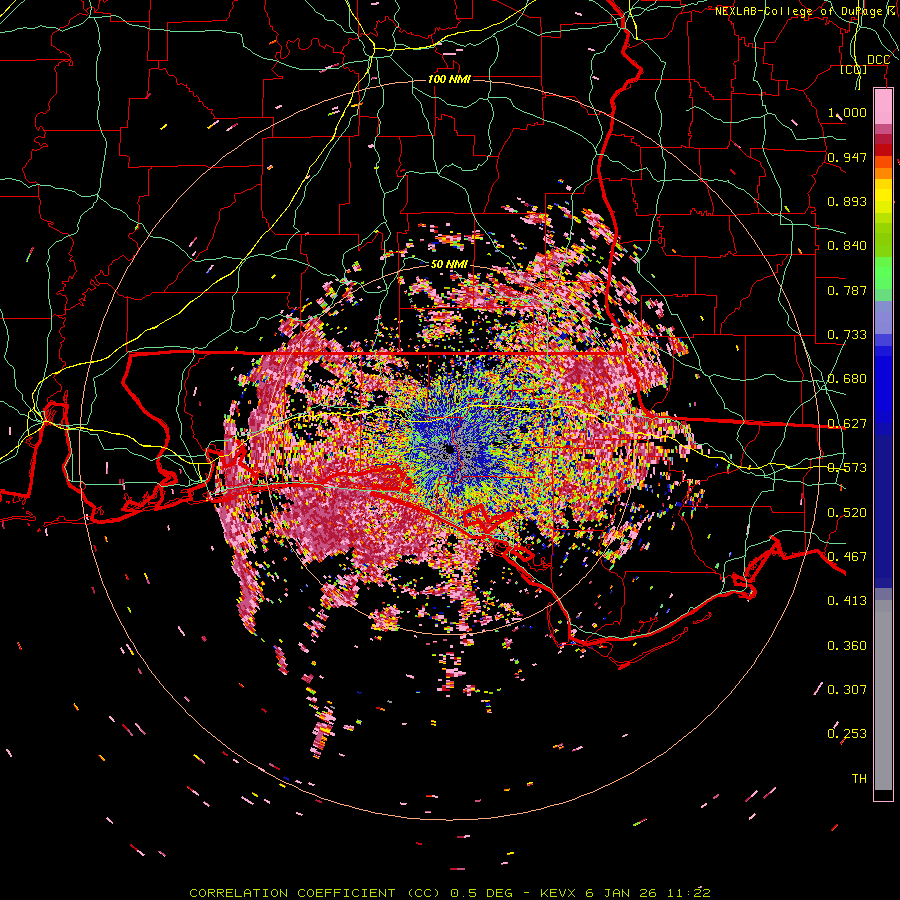The image size is (900, 900).
Task: Pick the gray lower color bar segment
Action: click(x=883, y=695)
